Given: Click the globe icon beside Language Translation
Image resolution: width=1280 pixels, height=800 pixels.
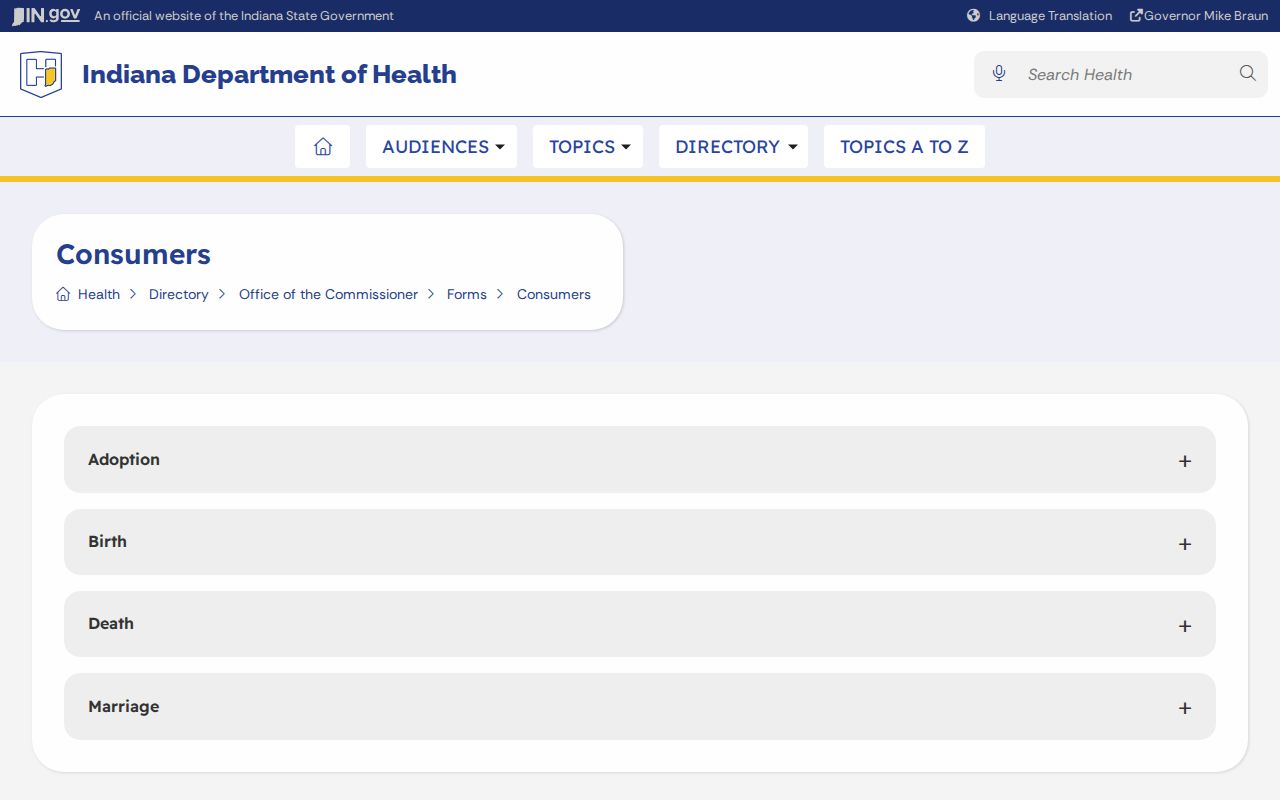Looking at the screenshot, I should 974,16.
